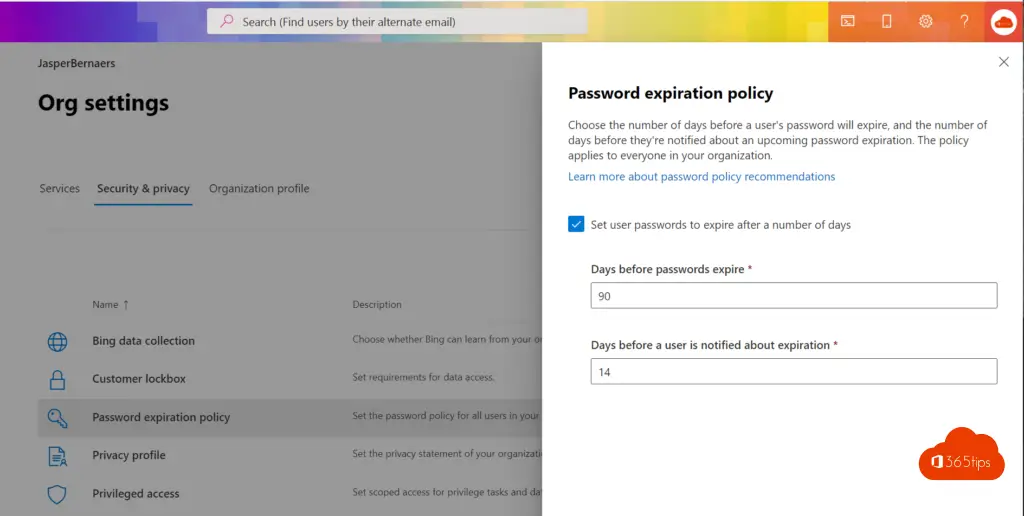Sort the list by Name column
The height and width of the screenshot is (516, 1024).
pos(110,304)
